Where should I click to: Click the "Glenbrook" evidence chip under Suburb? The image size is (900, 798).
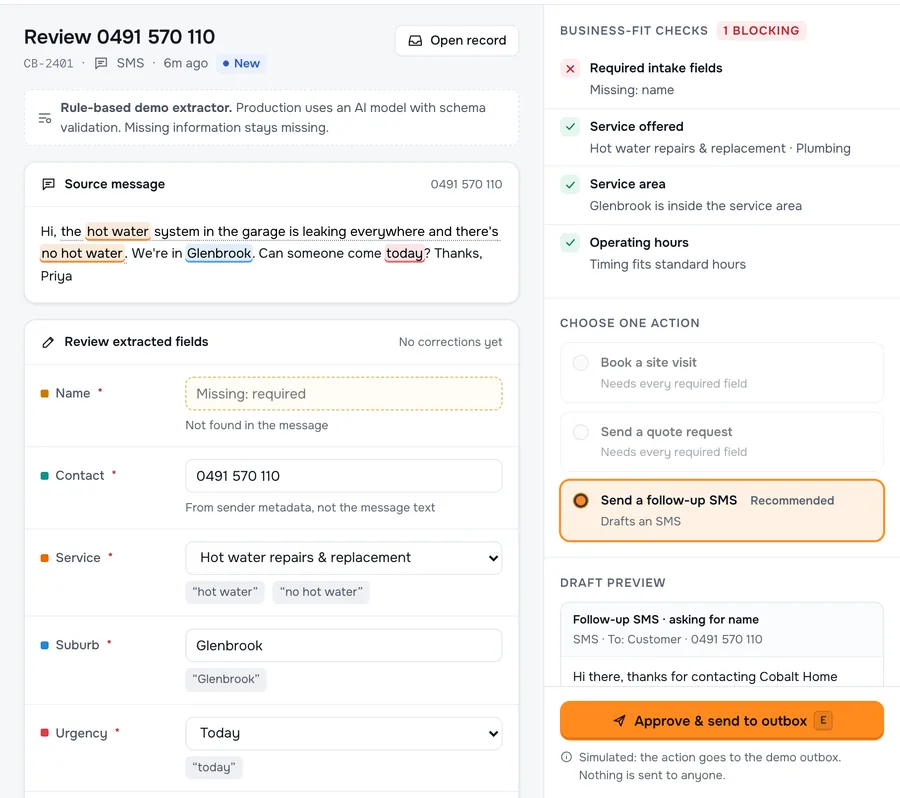226,679
